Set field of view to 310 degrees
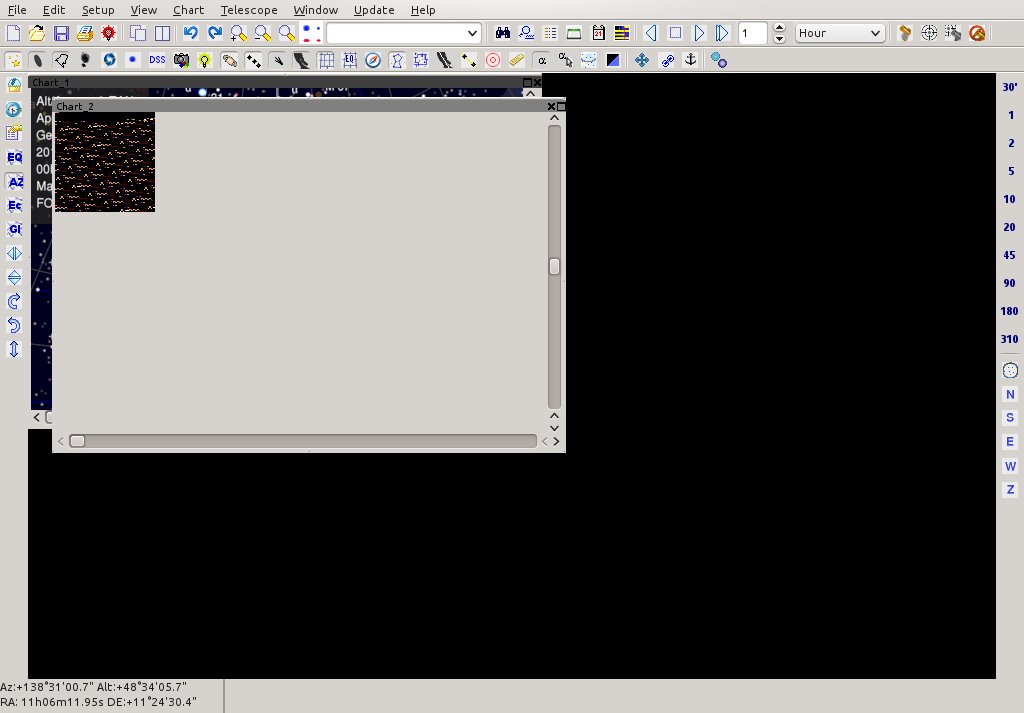 coord(1010,340)
